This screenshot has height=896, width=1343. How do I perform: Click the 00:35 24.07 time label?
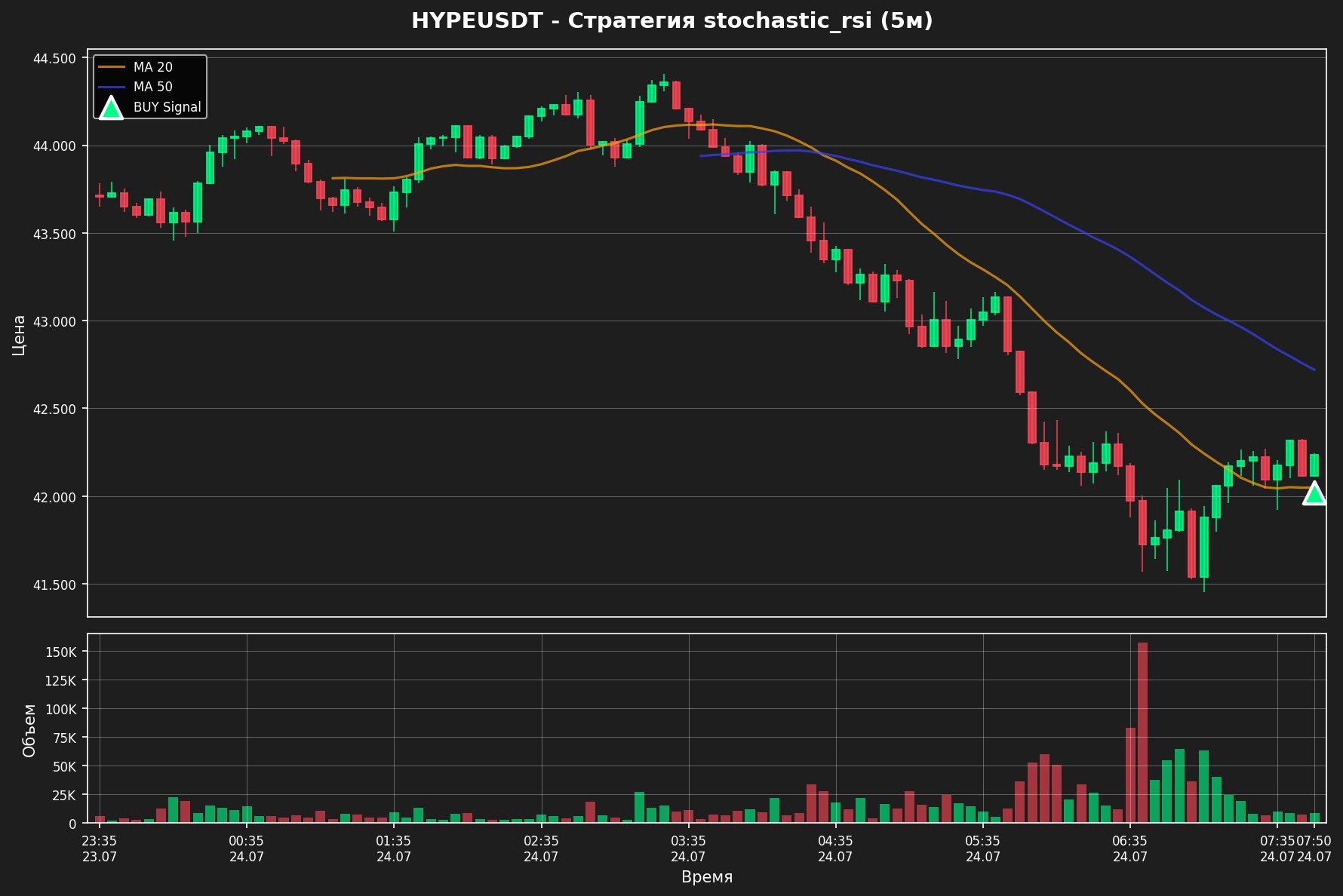click(x=247, y=848)
